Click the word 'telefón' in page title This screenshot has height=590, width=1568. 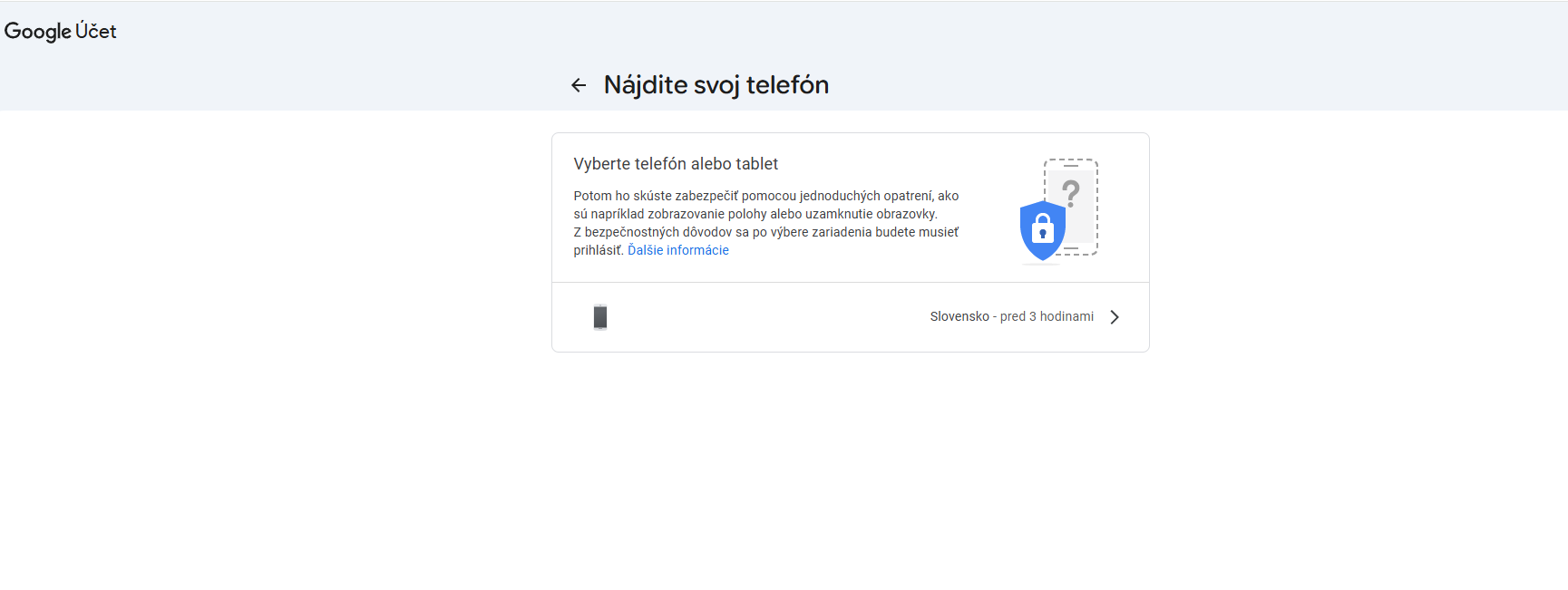[787, 85]
